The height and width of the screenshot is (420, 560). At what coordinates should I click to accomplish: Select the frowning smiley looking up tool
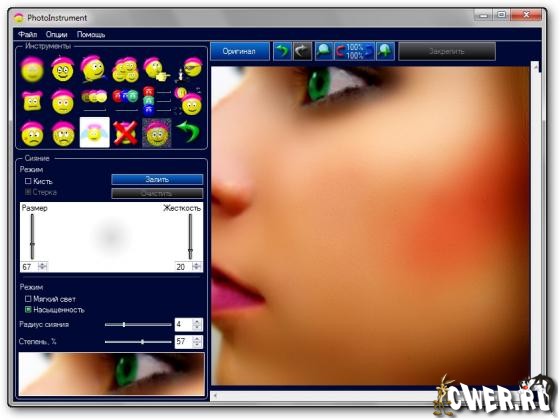click(63, 134)
